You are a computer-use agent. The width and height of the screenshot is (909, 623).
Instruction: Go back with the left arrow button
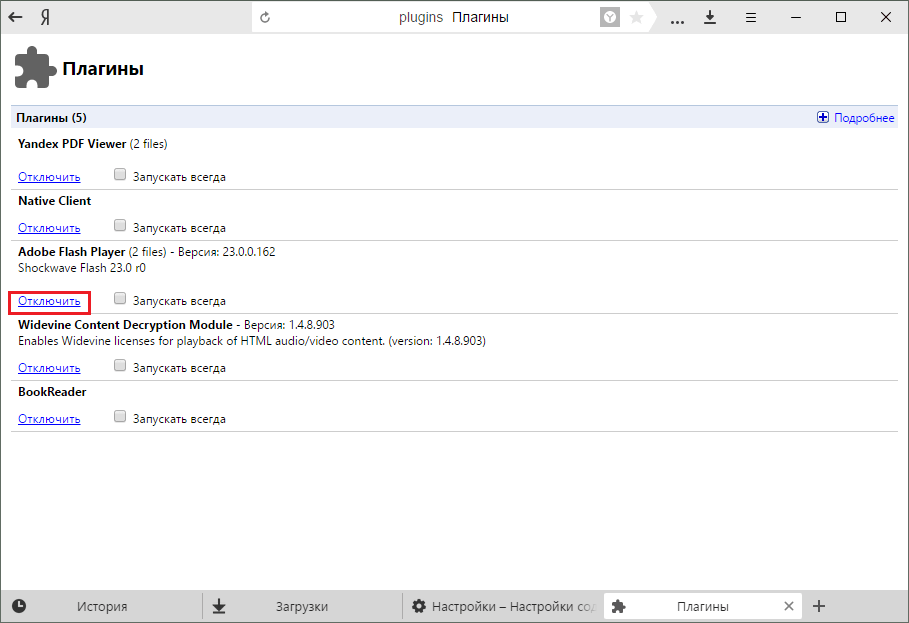15,17
